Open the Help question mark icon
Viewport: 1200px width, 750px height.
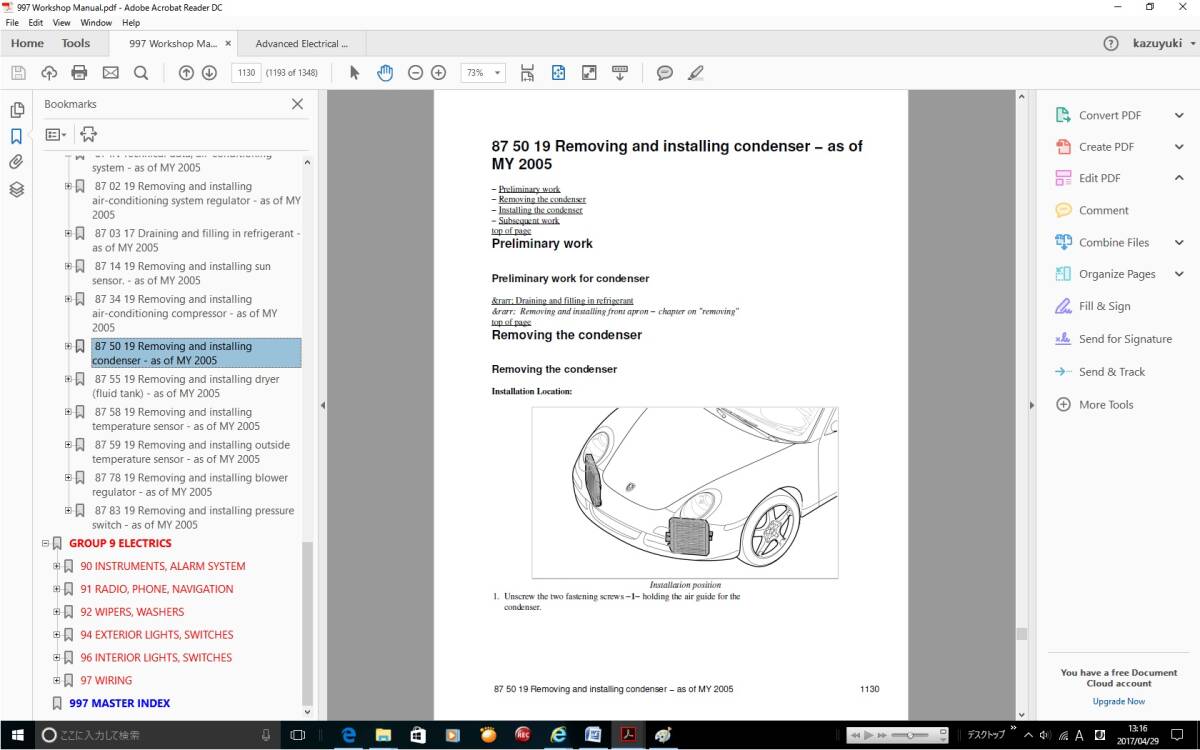coord(1111,43)
